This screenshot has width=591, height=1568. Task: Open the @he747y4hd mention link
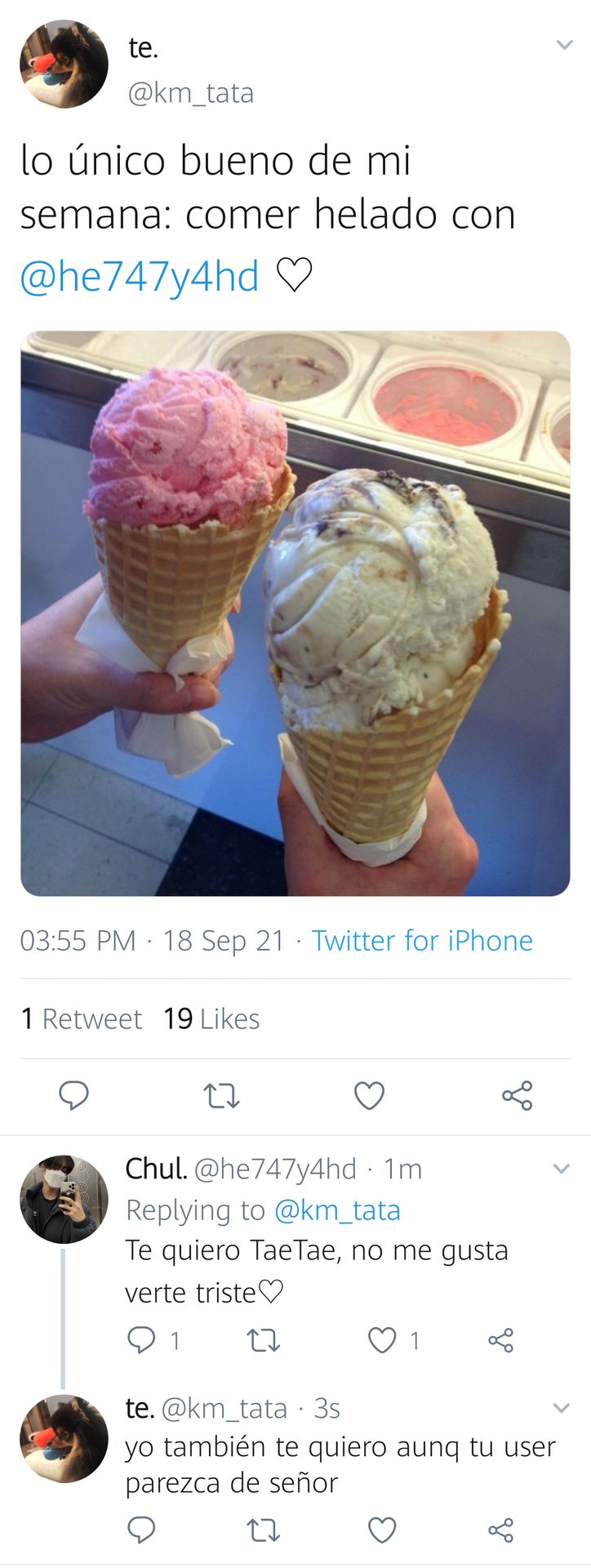click(140, 276)
